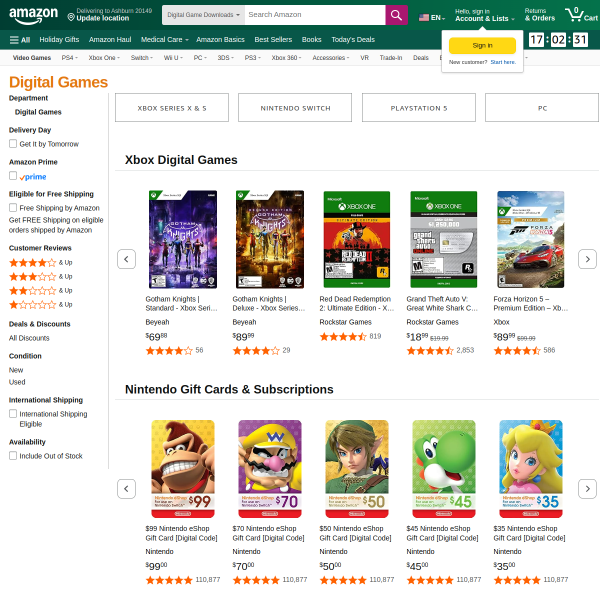Check Free Shipping by Amazon
This screenshot has width=600, height=600.
pos(13,208)
